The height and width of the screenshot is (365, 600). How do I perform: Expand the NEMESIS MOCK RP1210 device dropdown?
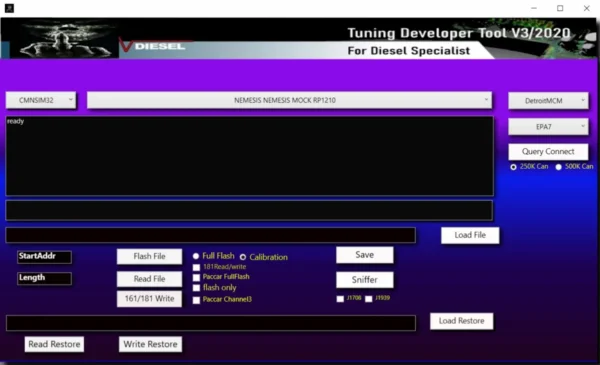(x=289, y=100)
